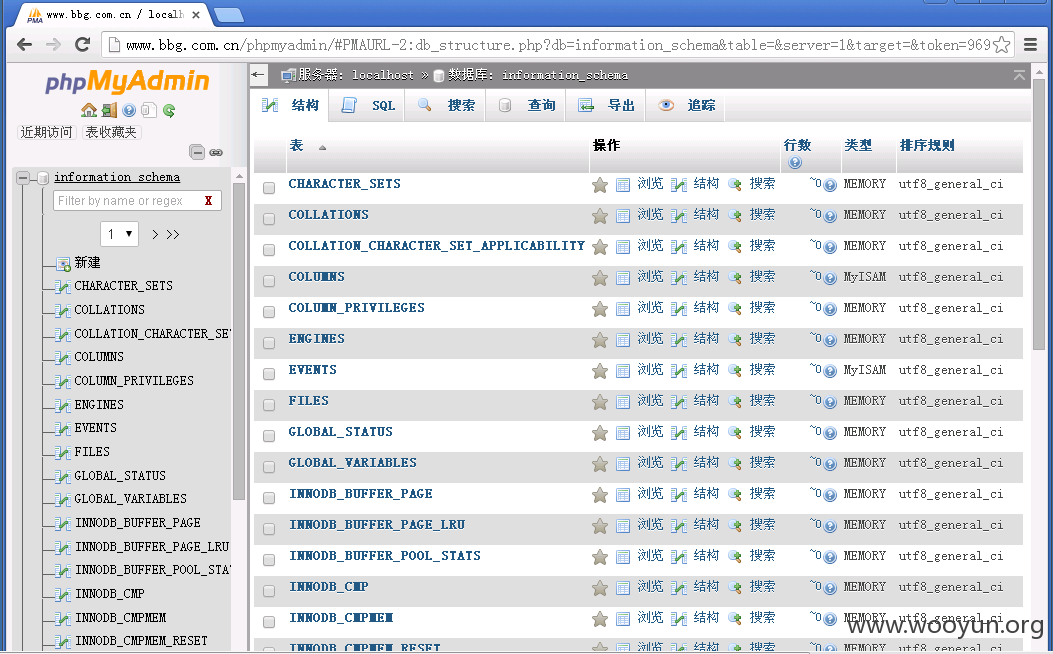Click the localhost server breadcrumb
1053x654 pixels.
tap(383, 75)
